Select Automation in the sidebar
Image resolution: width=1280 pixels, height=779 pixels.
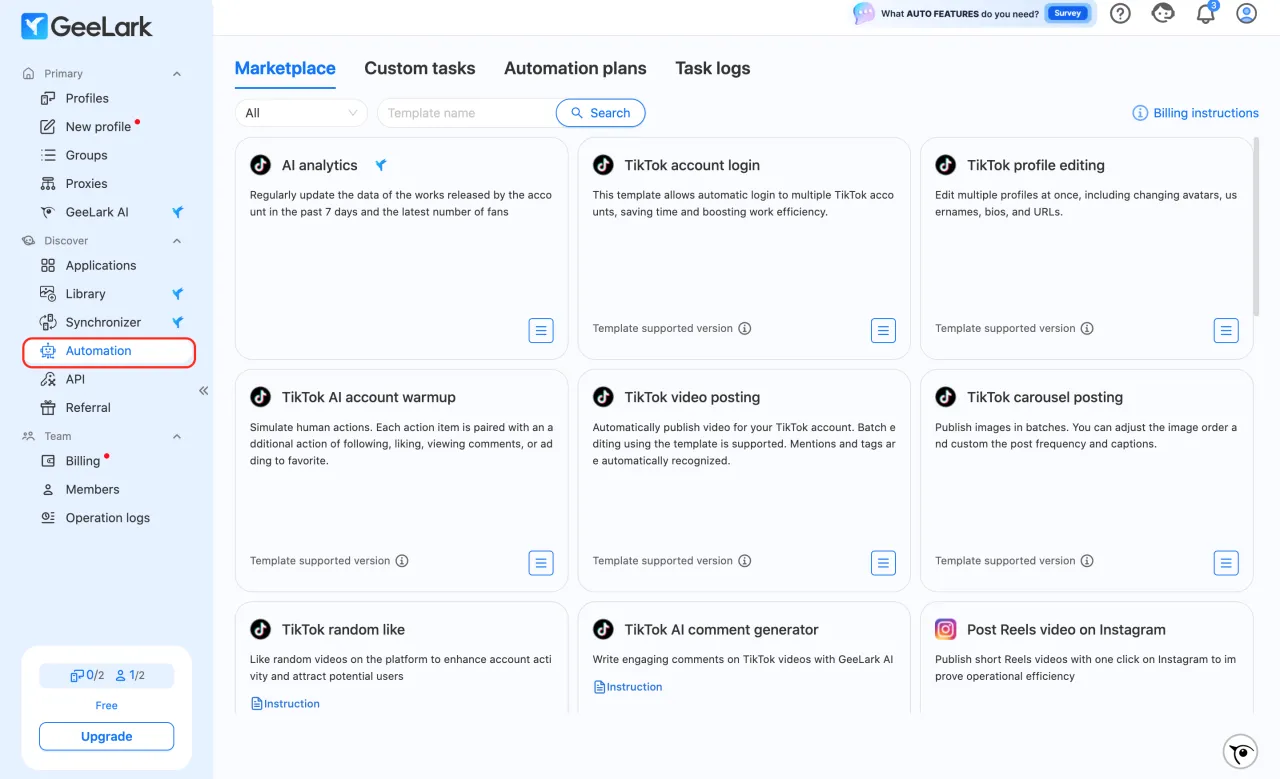109,351
